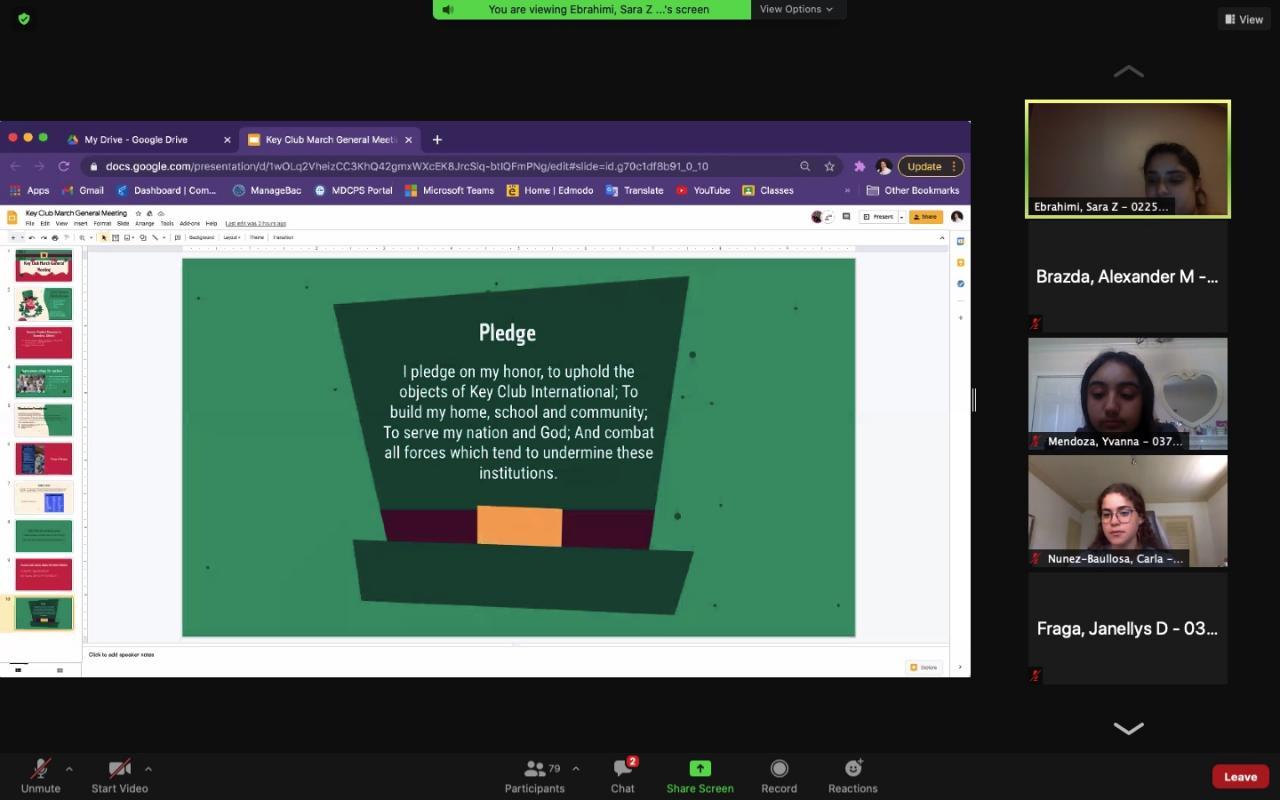This screenshot has height=800, width=1280.
Task: Star the Key Club presentation
Action: click(138, 213)
